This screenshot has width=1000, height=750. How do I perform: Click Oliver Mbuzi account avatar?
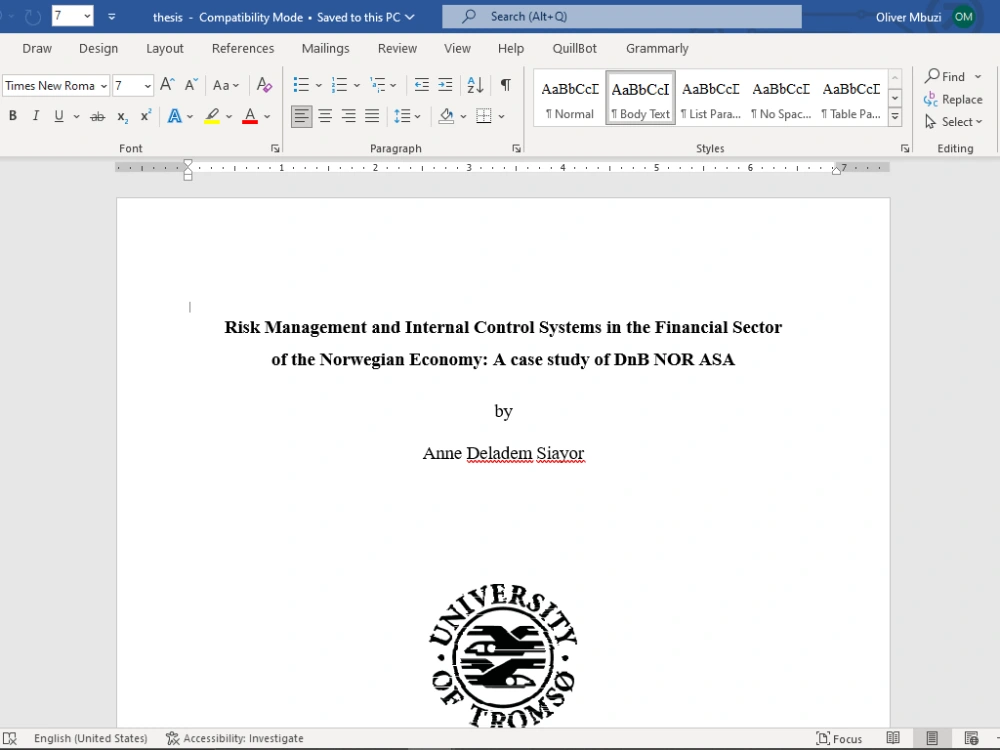coord(963,17)
